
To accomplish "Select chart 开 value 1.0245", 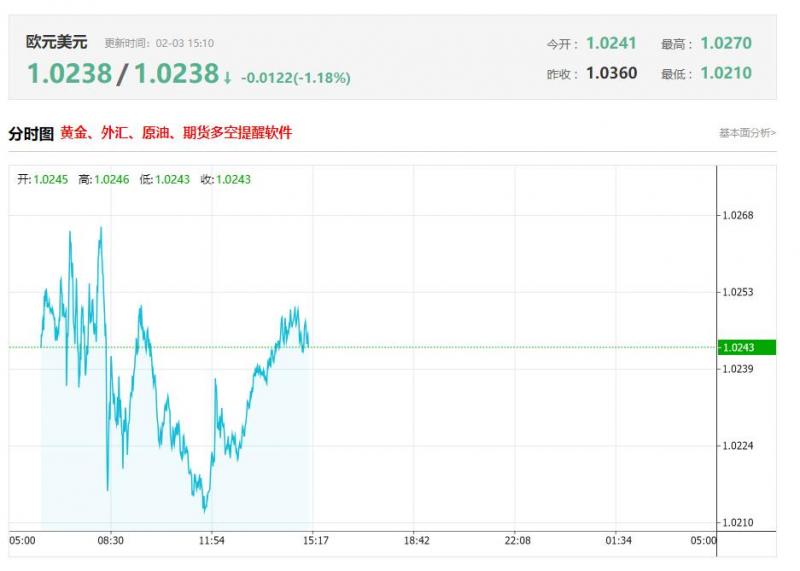I will pos(51,180).
